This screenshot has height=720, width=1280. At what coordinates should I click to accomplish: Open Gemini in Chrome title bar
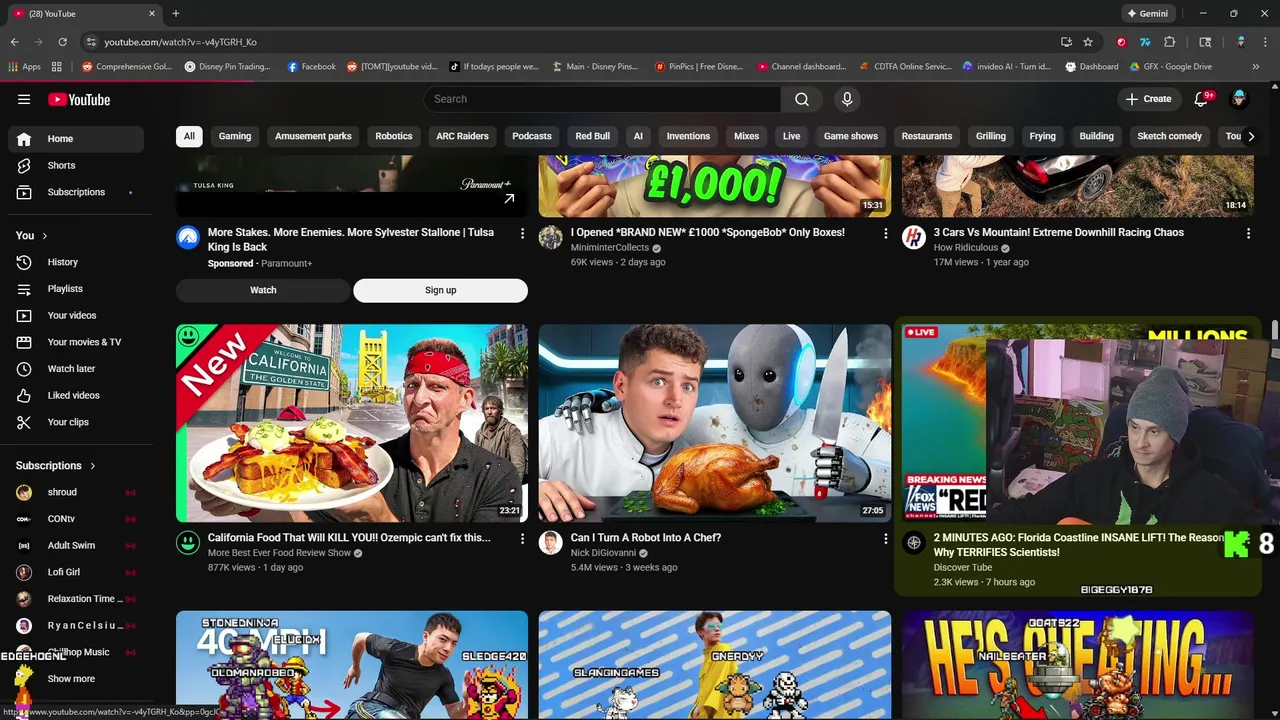coord(1147,13)
